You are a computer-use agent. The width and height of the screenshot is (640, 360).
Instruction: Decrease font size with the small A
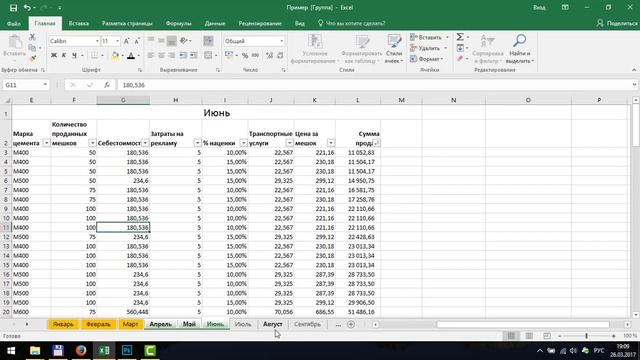[137, 41]
